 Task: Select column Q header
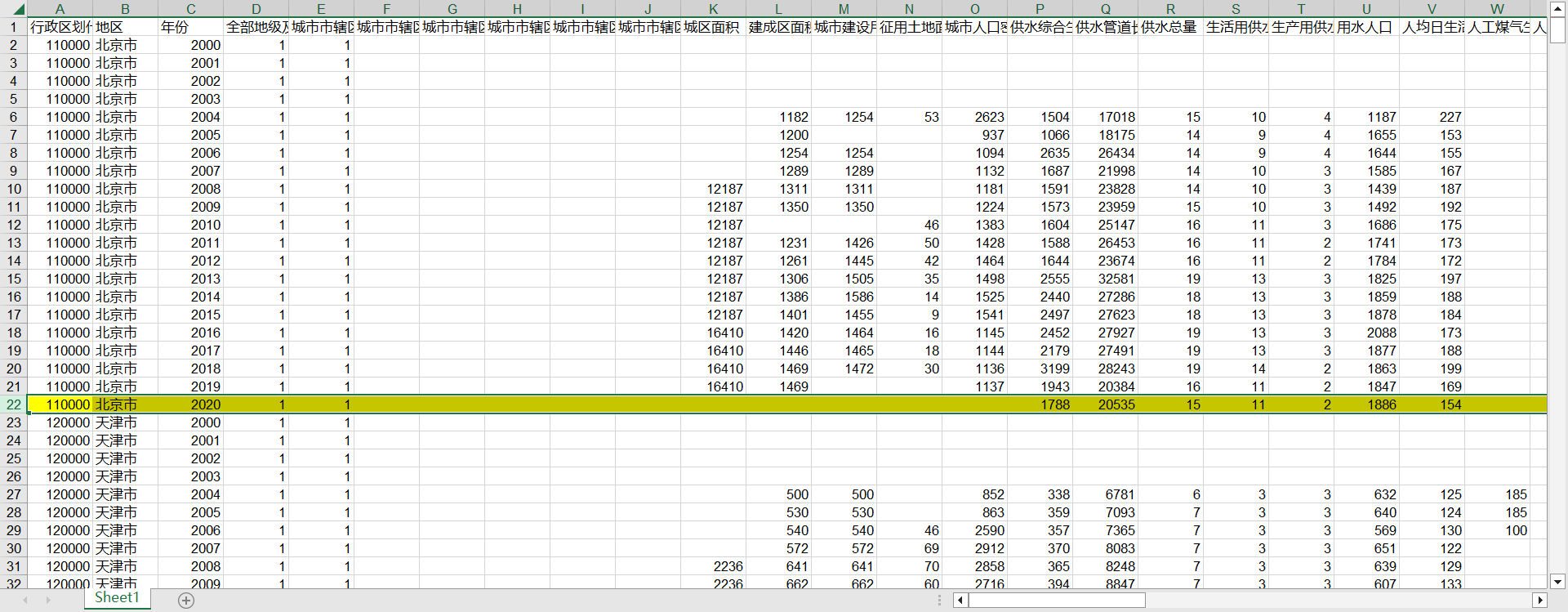[x=1105, y=9]
